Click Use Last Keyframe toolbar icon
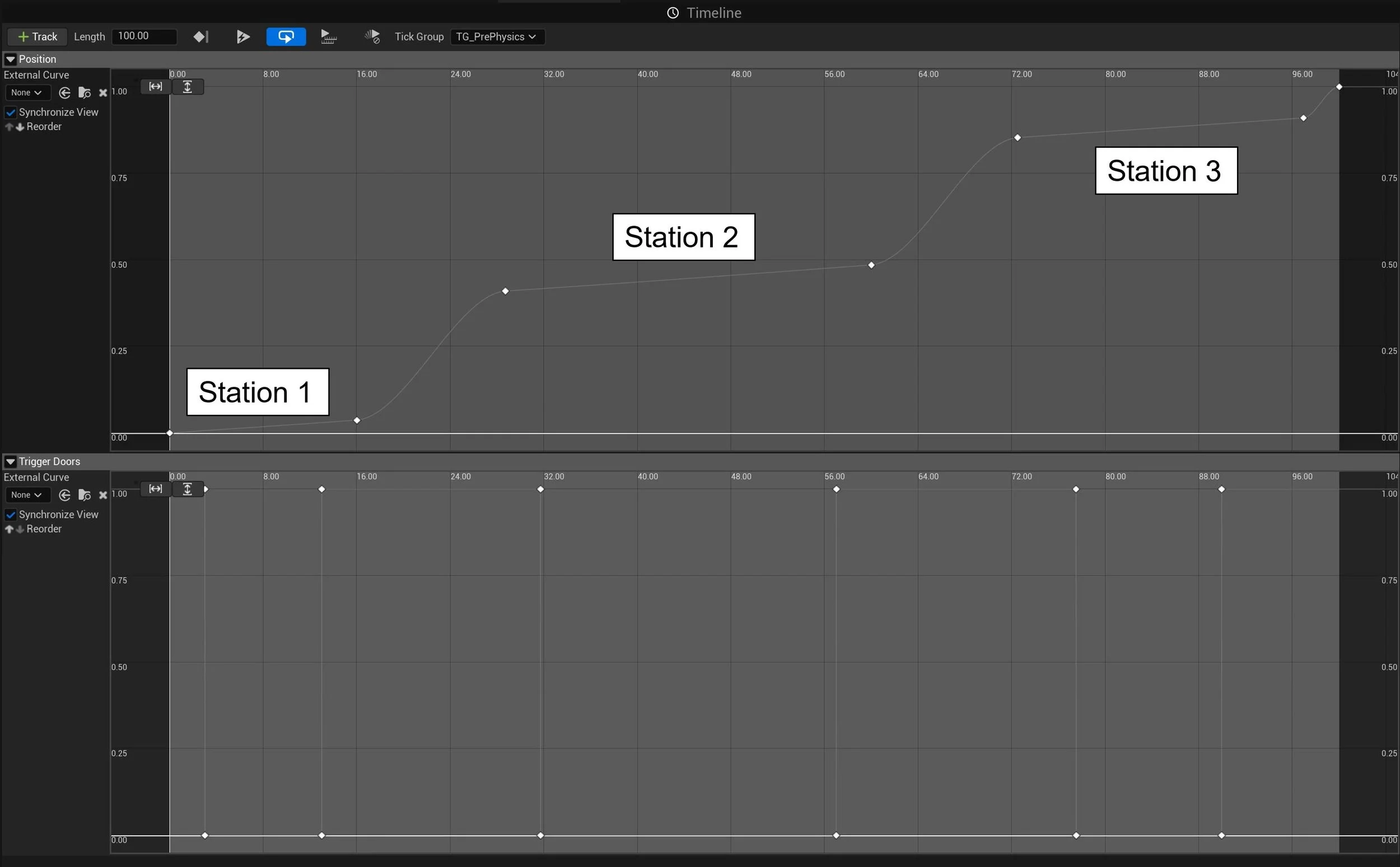This screenshot has width=1400, height=867. [200, 37]
